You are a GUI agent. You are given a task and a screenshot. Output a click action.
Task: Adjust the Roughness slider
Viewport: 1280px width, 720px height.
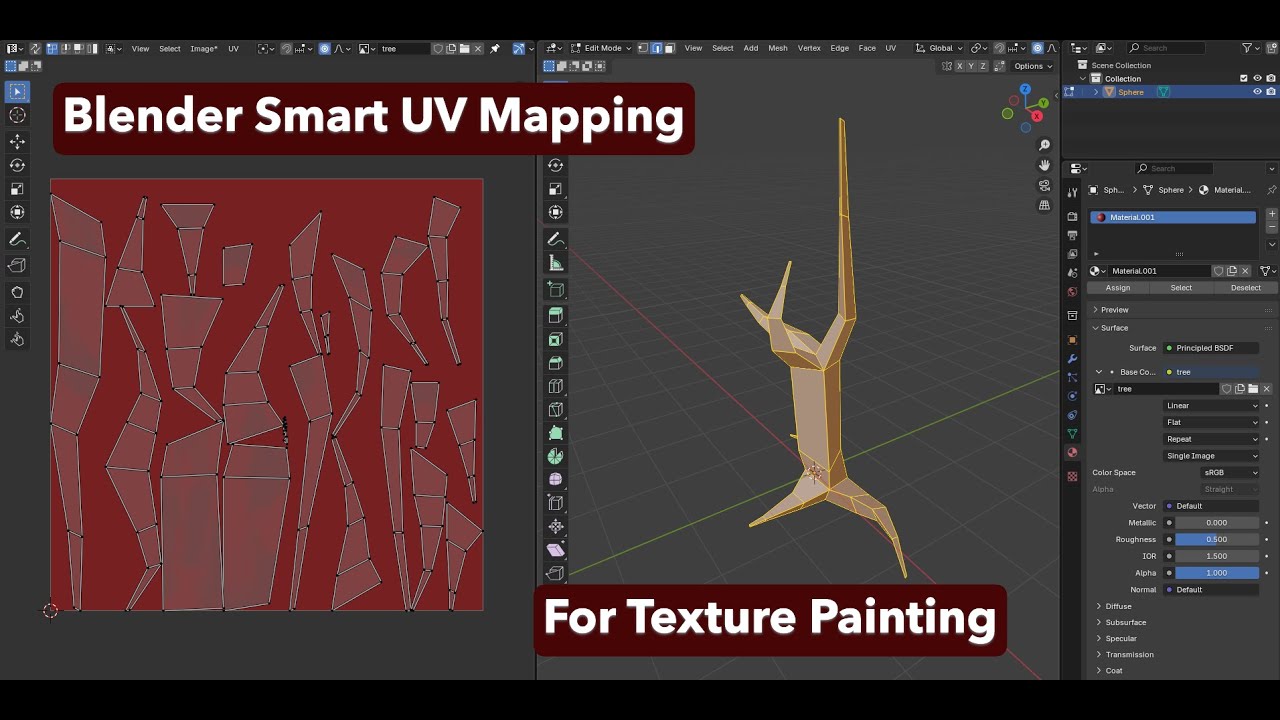coord(1217,539)
